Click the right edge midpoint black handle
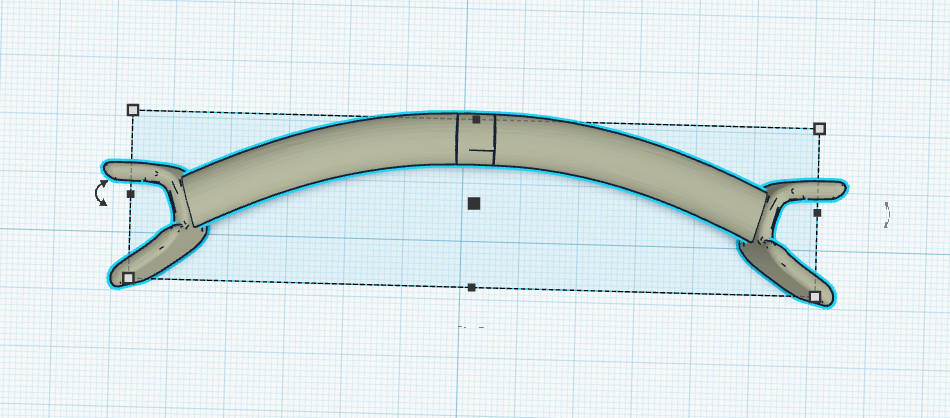The width and height of the screenshot is (950, 418). click(817, 212)
